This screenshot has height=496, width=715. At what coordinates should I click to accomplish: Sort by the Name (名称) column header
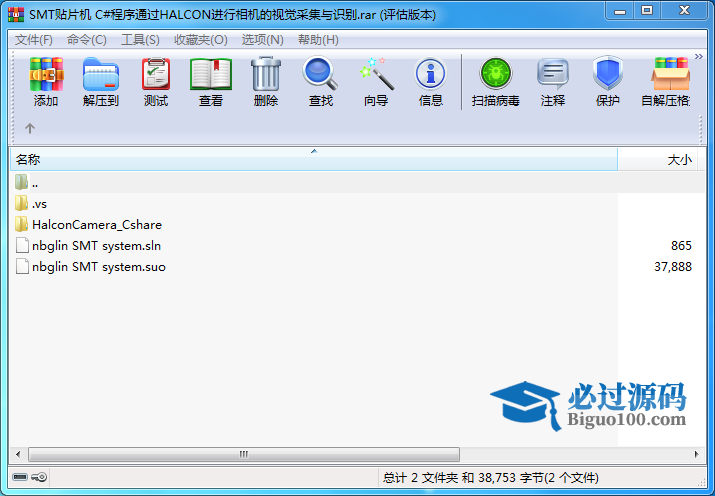314,160
